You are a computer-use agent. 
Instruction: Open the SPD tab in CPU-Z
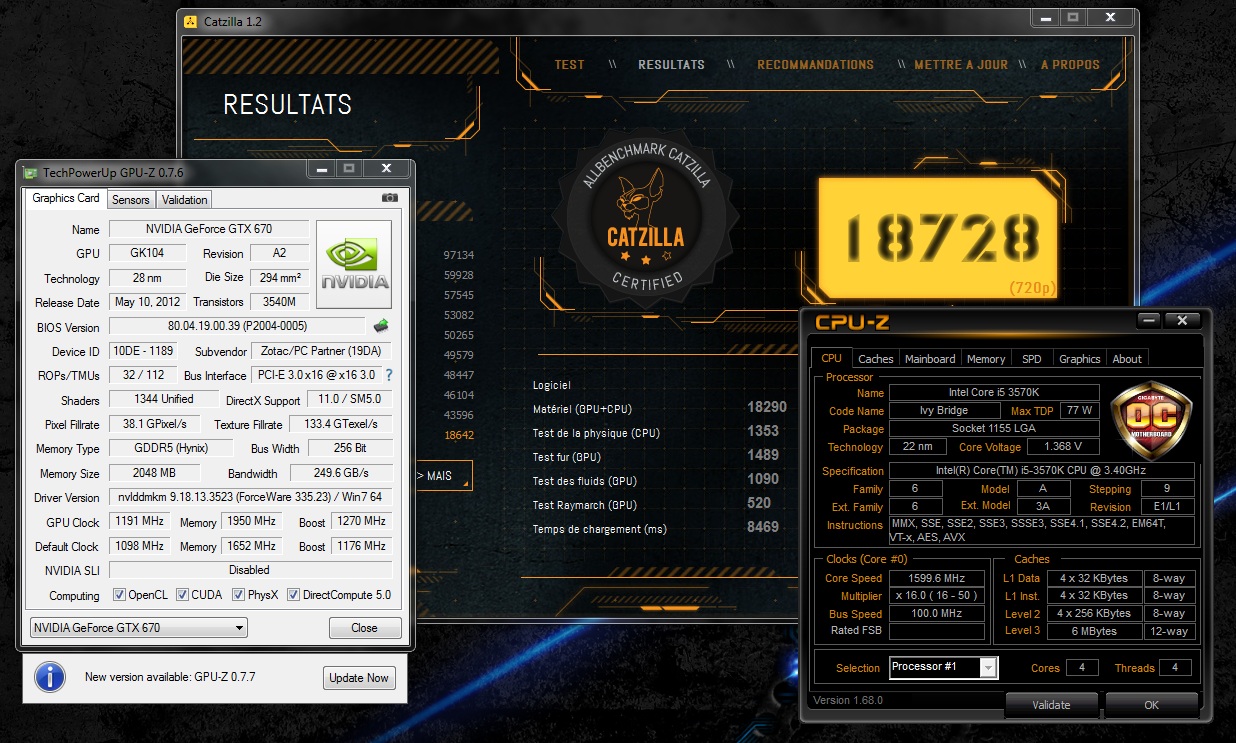point(1031,358)
